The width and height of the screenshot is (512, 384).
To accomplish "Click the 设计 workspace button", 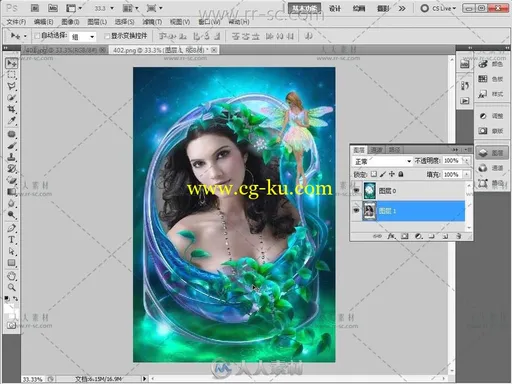I will pyautogui.click(x=335, y=8).
